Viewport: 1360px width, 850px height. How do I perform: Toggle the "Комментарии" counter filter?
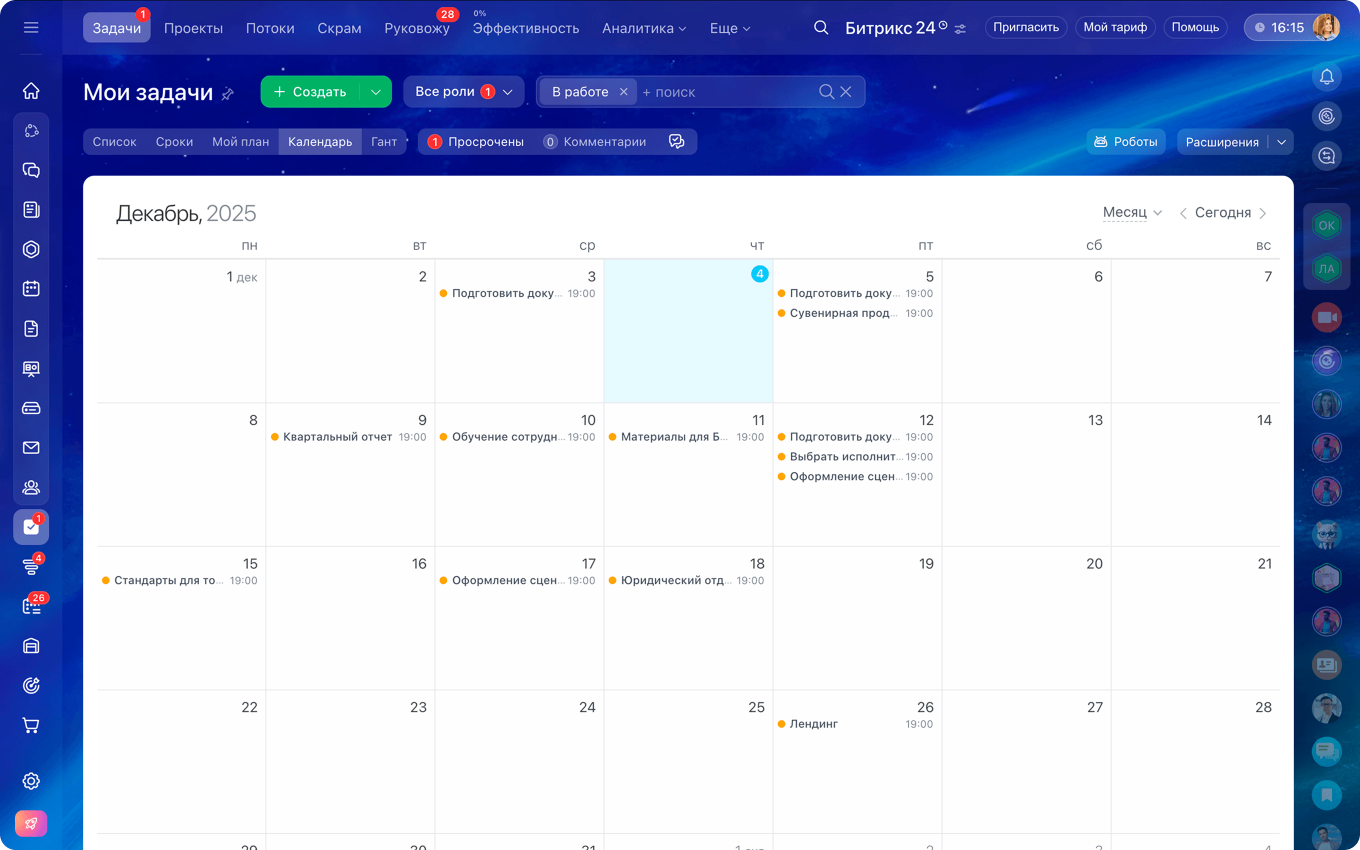(594, 142)
